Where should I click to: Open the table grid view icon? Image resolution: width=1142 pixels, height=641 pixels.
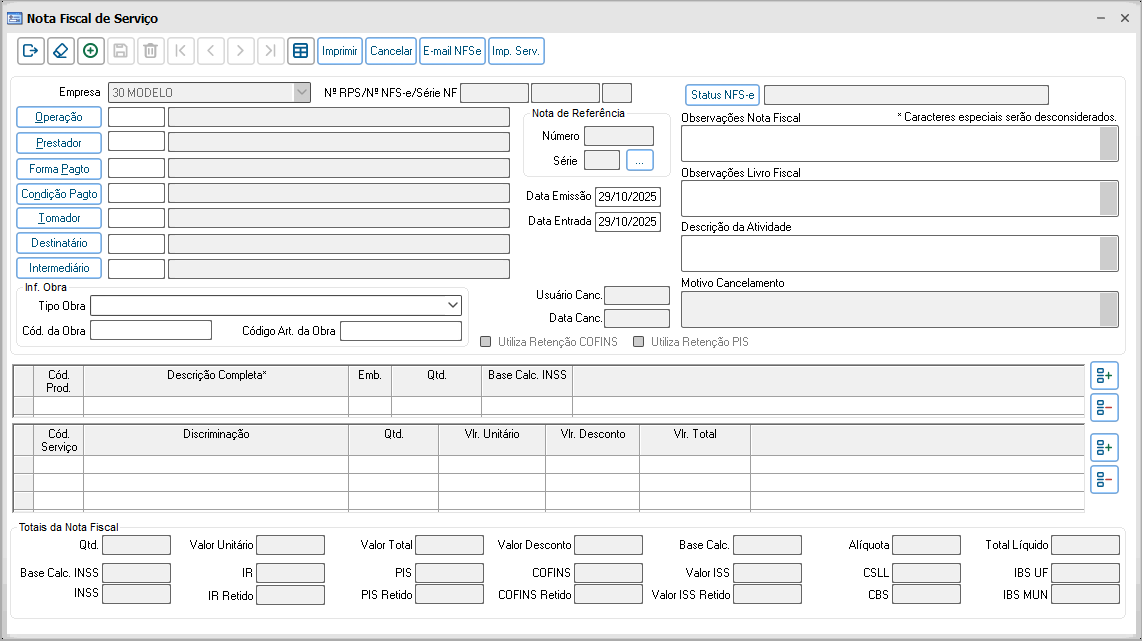pos(300,51)
